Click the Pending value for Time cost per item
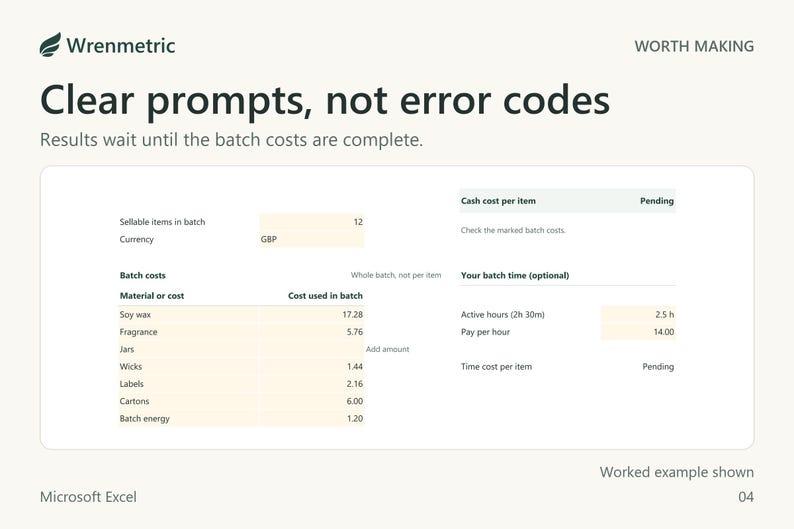 [658, 367]
